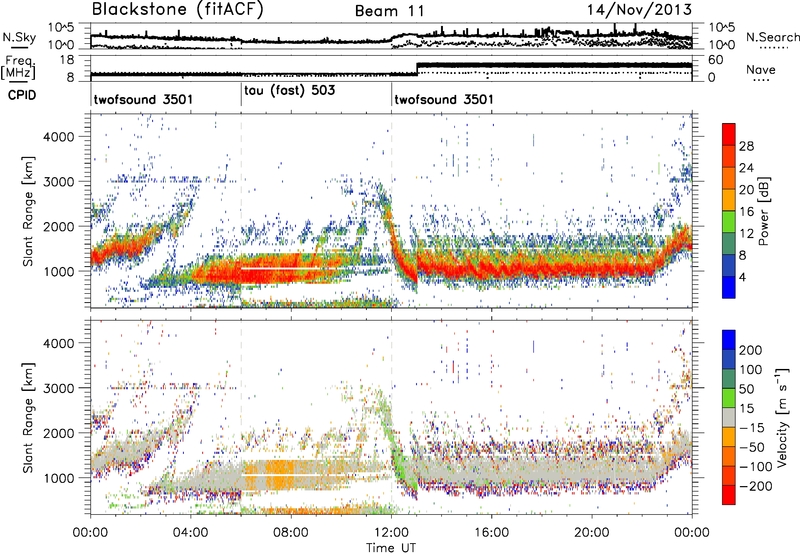Click the "4000" tick on the power panel
This screenshot has height=554, width=800.
tap(58, 137)
